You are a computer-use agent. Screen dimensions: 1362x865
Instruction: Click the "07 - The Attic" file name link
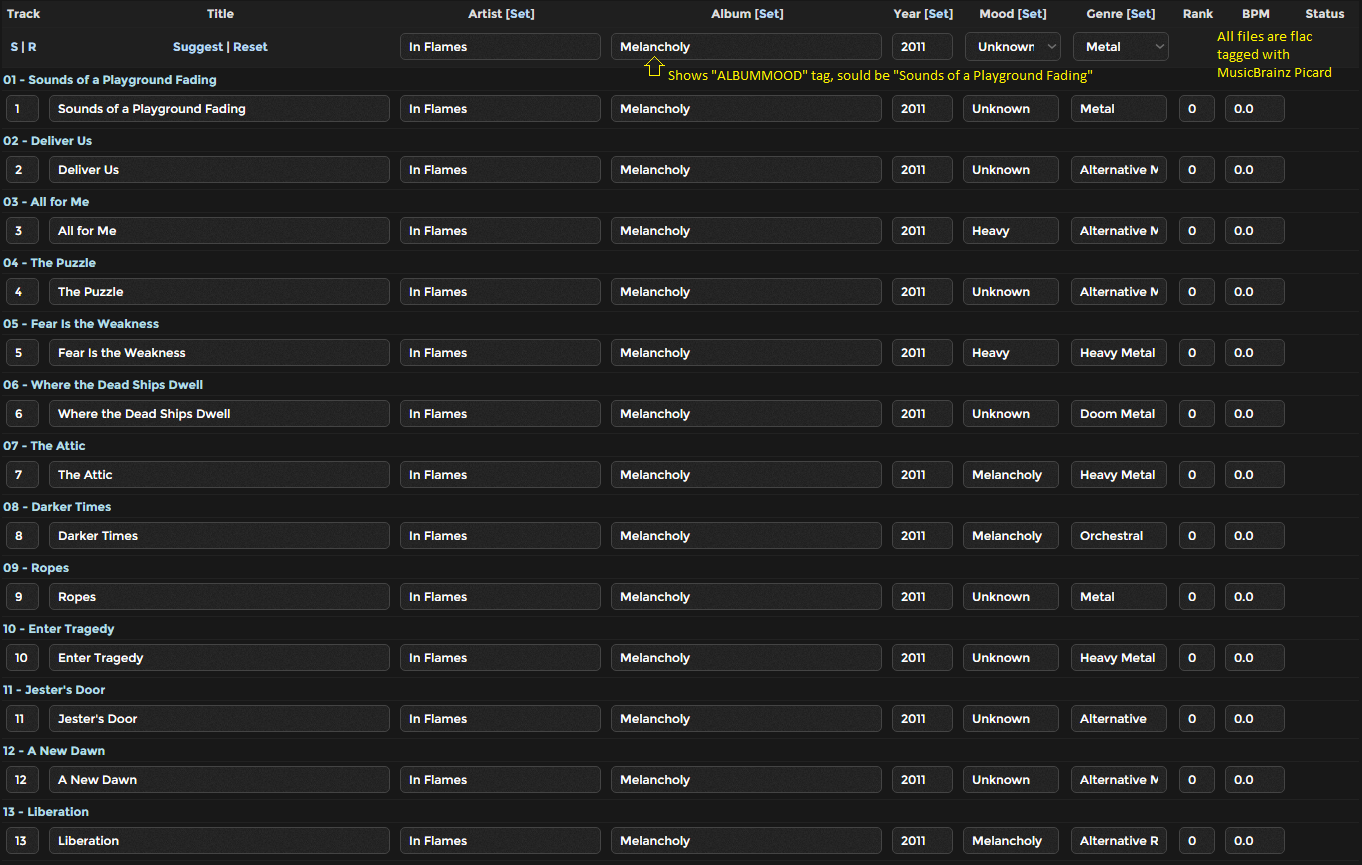click(44, 446)
